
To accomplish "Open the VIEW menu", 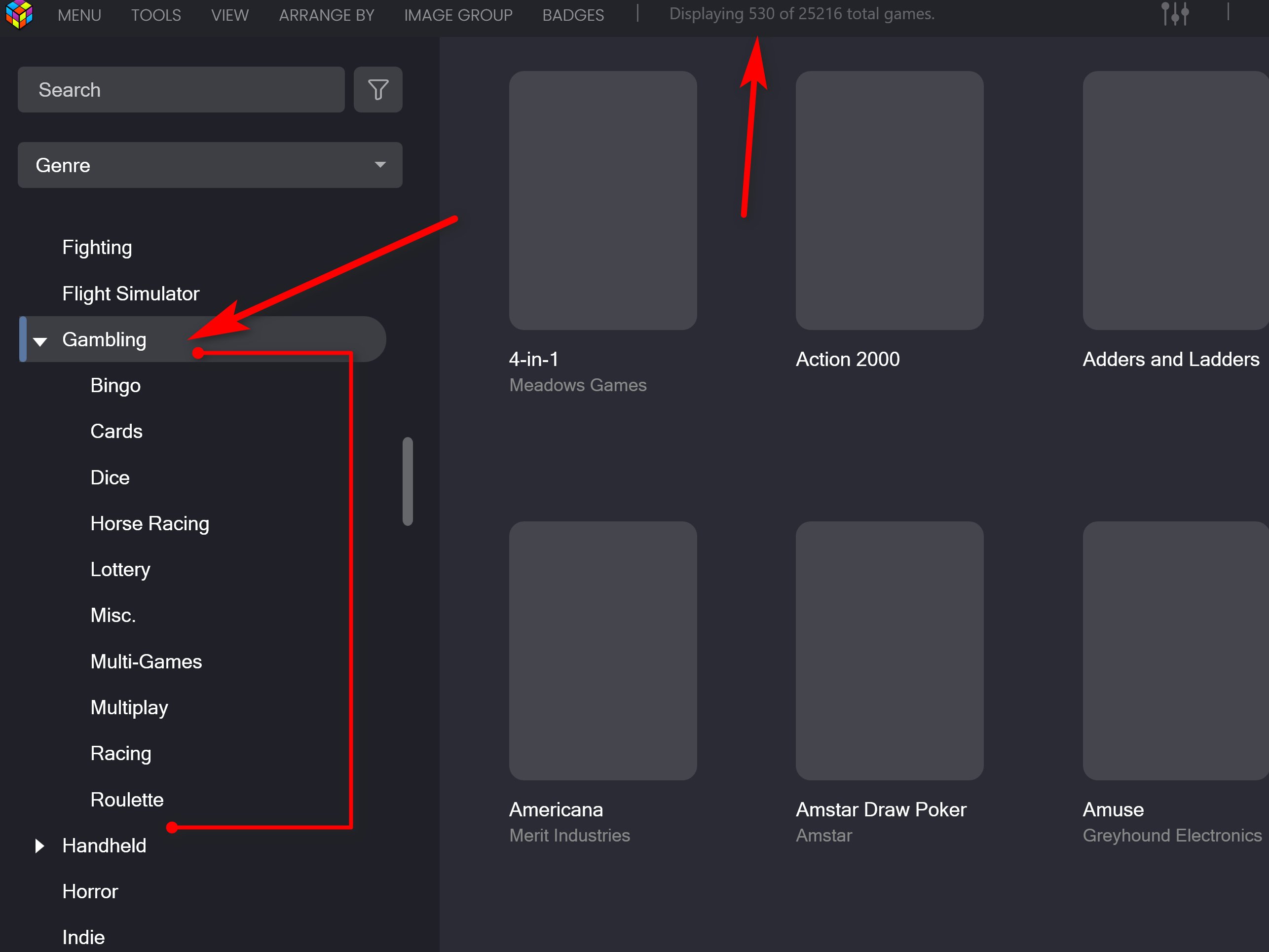I will coord(229,15).
